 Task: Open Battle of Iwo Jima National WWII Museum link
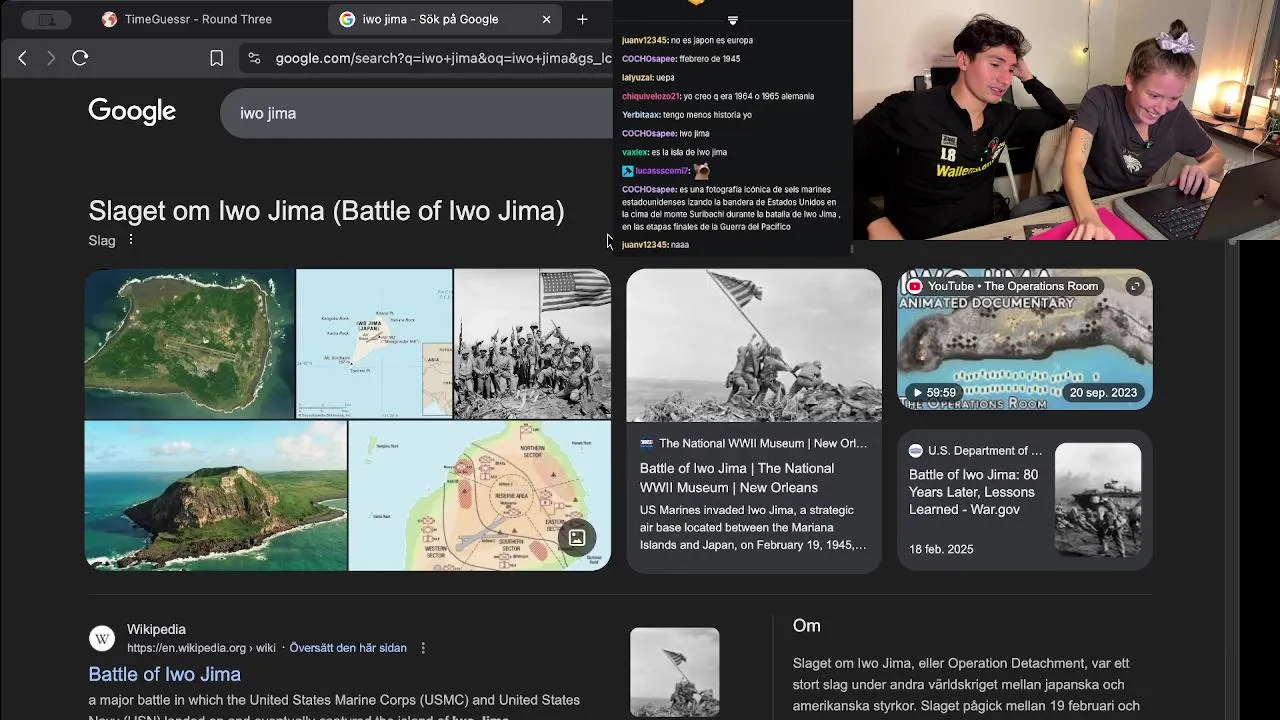(x=737, y=478)
